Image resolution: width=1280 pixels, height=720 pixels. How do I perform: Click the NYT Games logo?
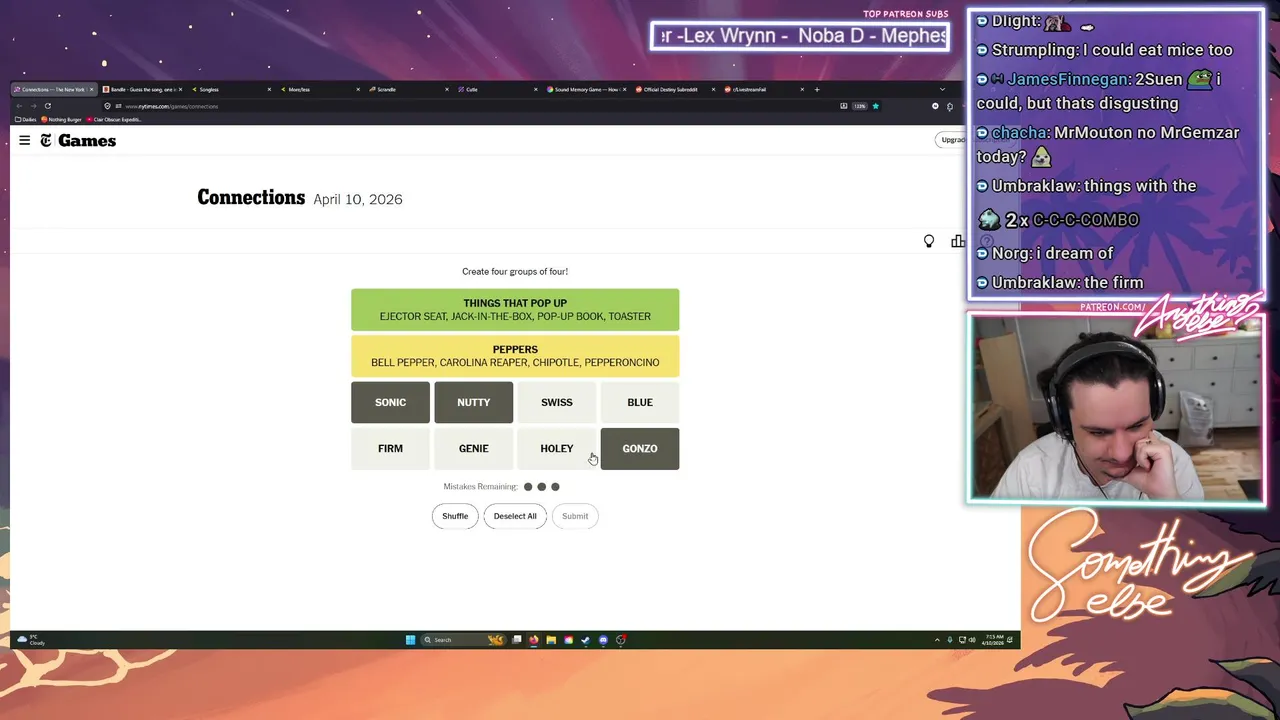click(78, 141)
